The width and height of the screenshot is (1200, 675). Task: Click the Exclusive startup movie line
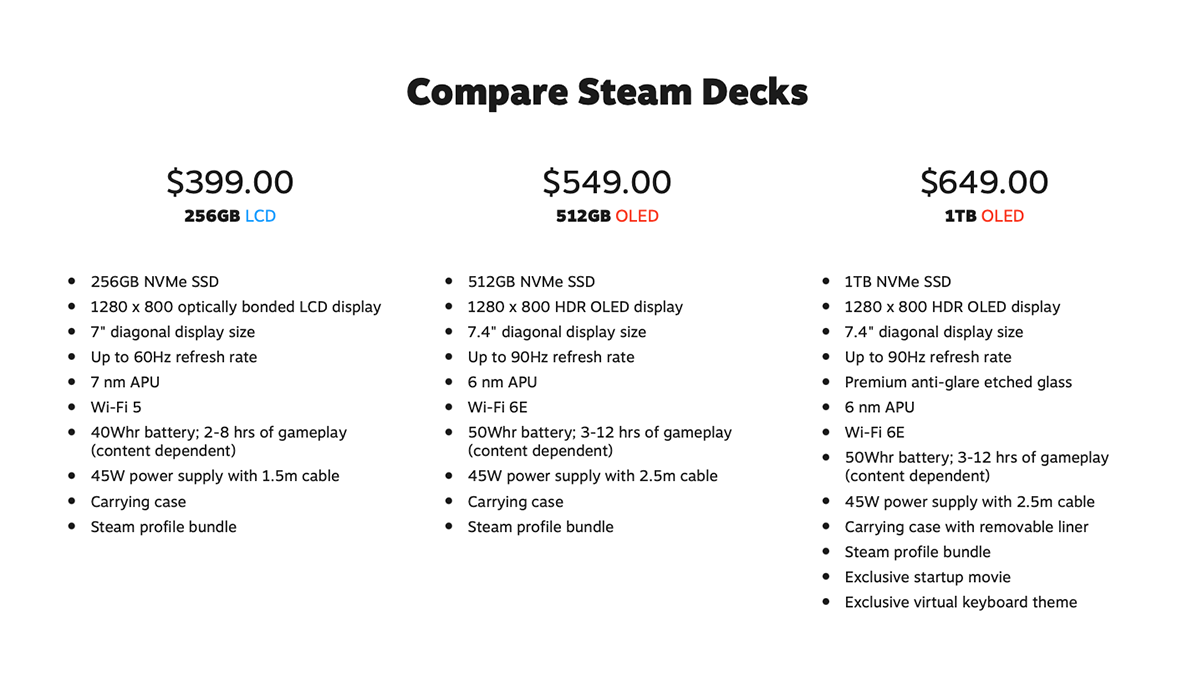point(928,577)
